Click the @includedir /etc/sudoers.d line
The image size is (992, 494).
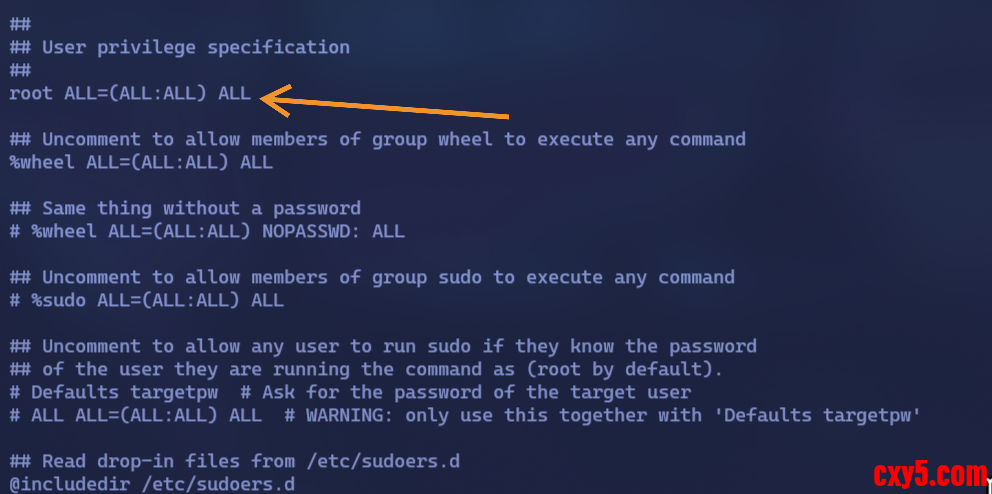pos(152,485)
